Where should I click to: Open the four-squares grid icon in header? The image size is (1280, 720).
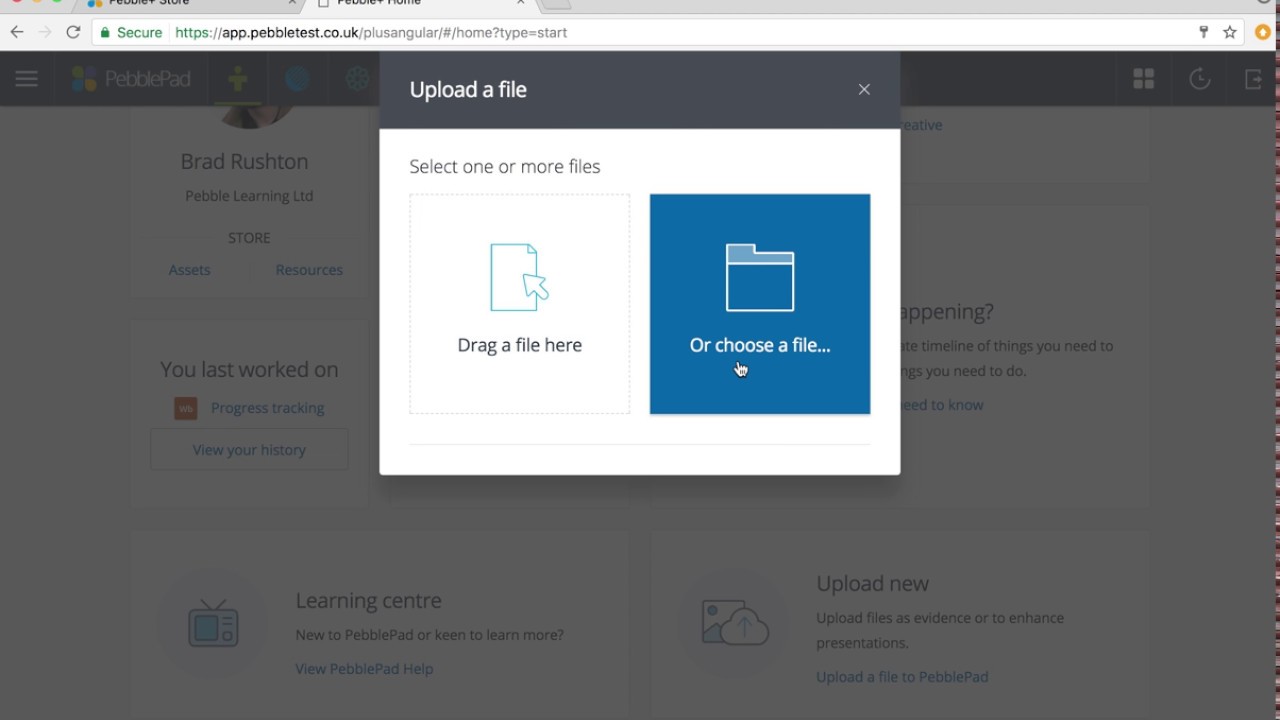[1144, 79]
